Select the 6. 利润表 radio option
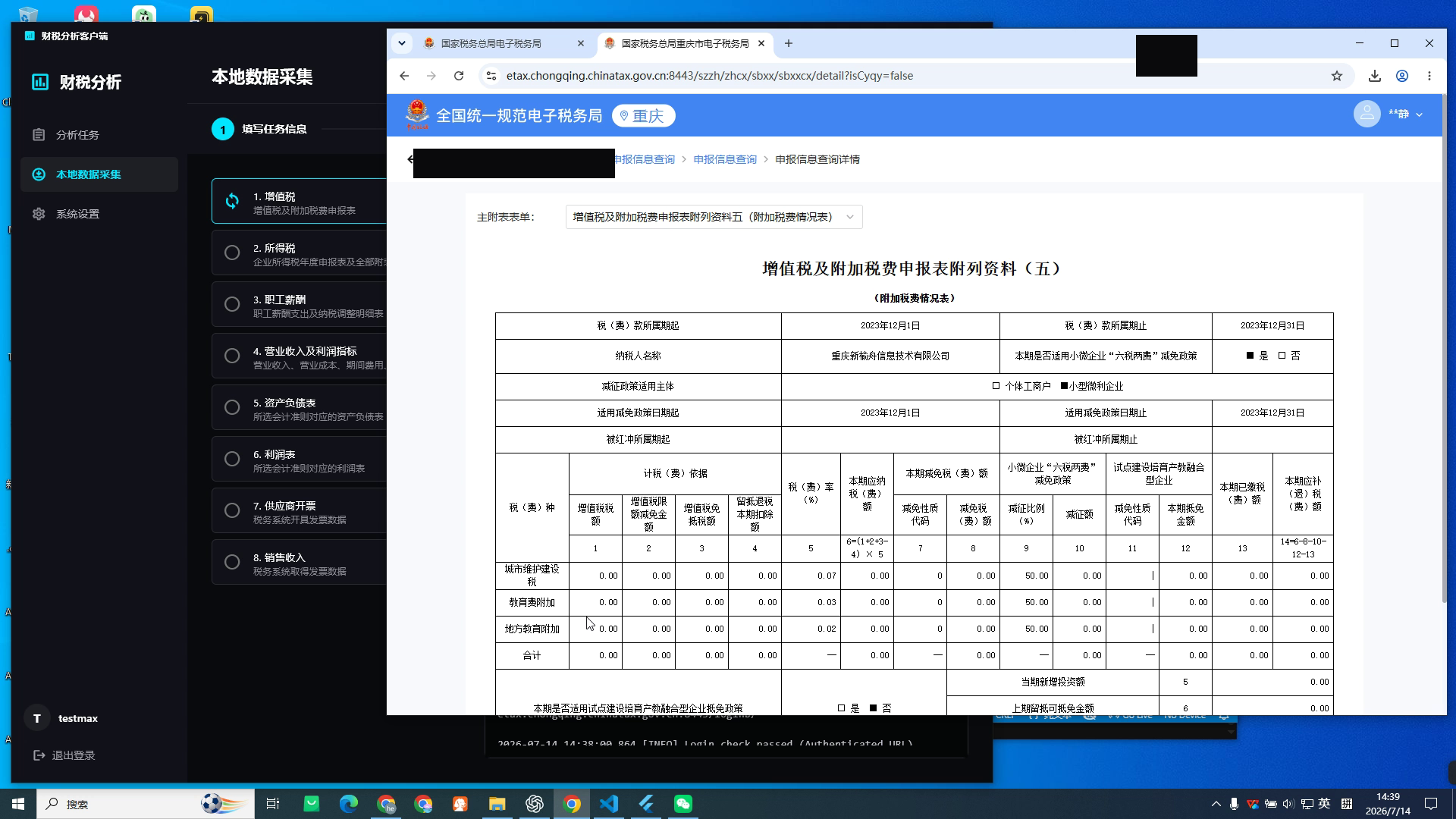This screenshot has height=819, width=1456. coord(232,459)
